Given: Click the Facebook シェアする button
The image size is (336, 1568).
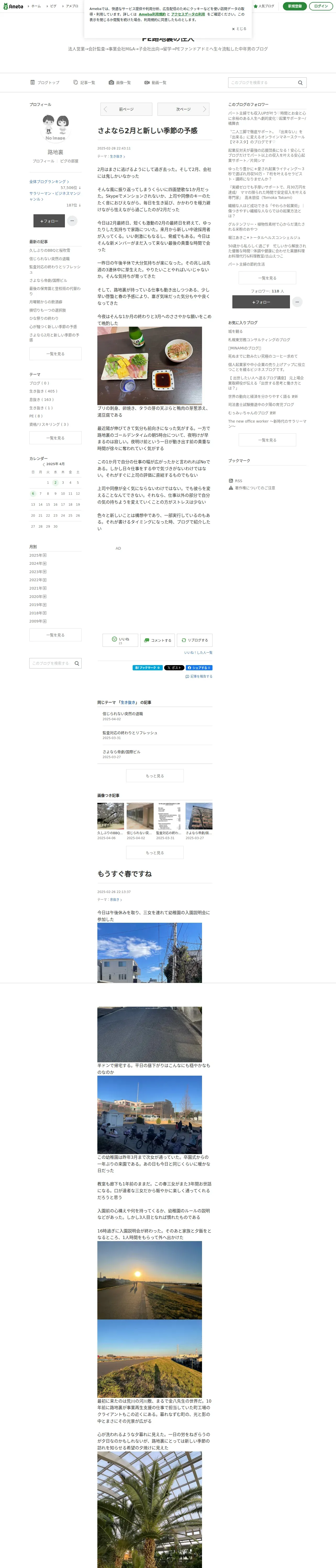Looking at the screenshot, I should (x=199, y=668).
